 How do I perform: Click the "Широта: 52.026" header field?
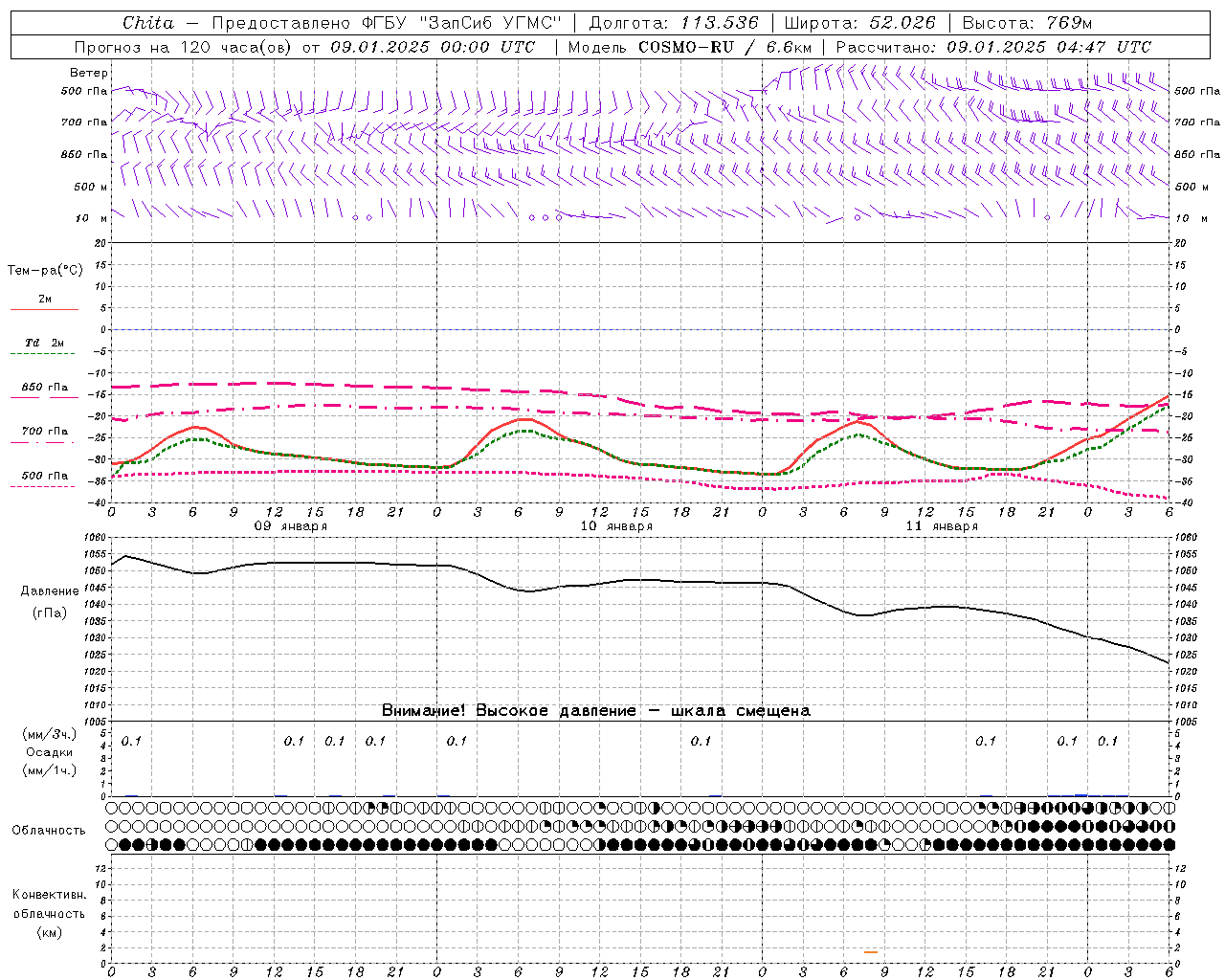[x=860, y=23]
